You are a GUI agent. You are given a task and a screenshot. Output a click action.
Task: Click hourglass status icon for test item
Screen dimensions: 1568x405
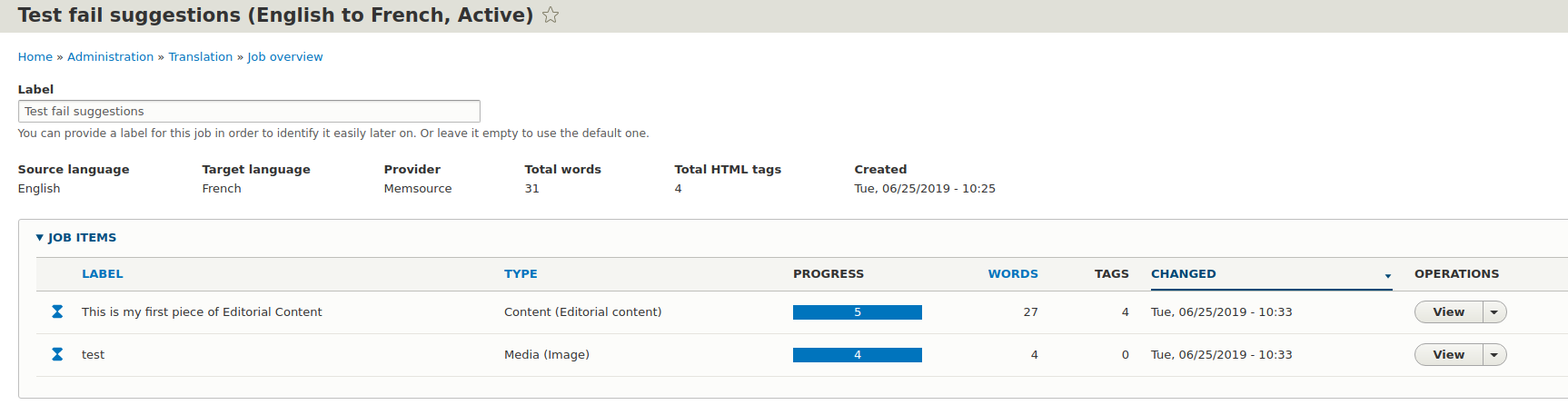point(57,354)
